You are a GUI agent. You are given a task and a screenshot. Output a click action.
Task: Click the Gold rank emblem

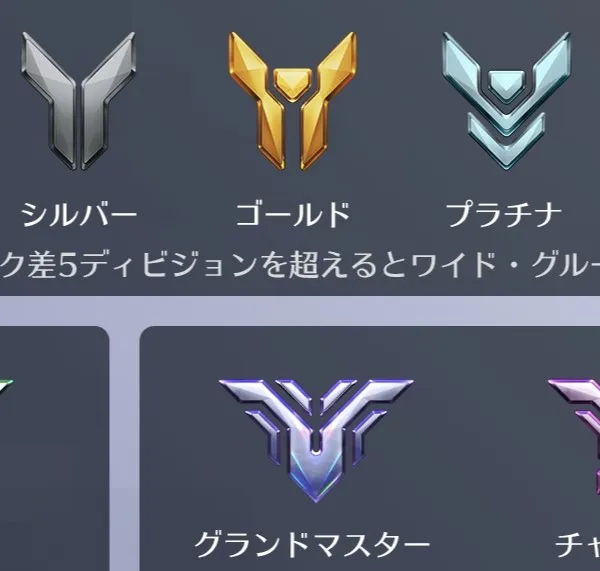point(293,101)
